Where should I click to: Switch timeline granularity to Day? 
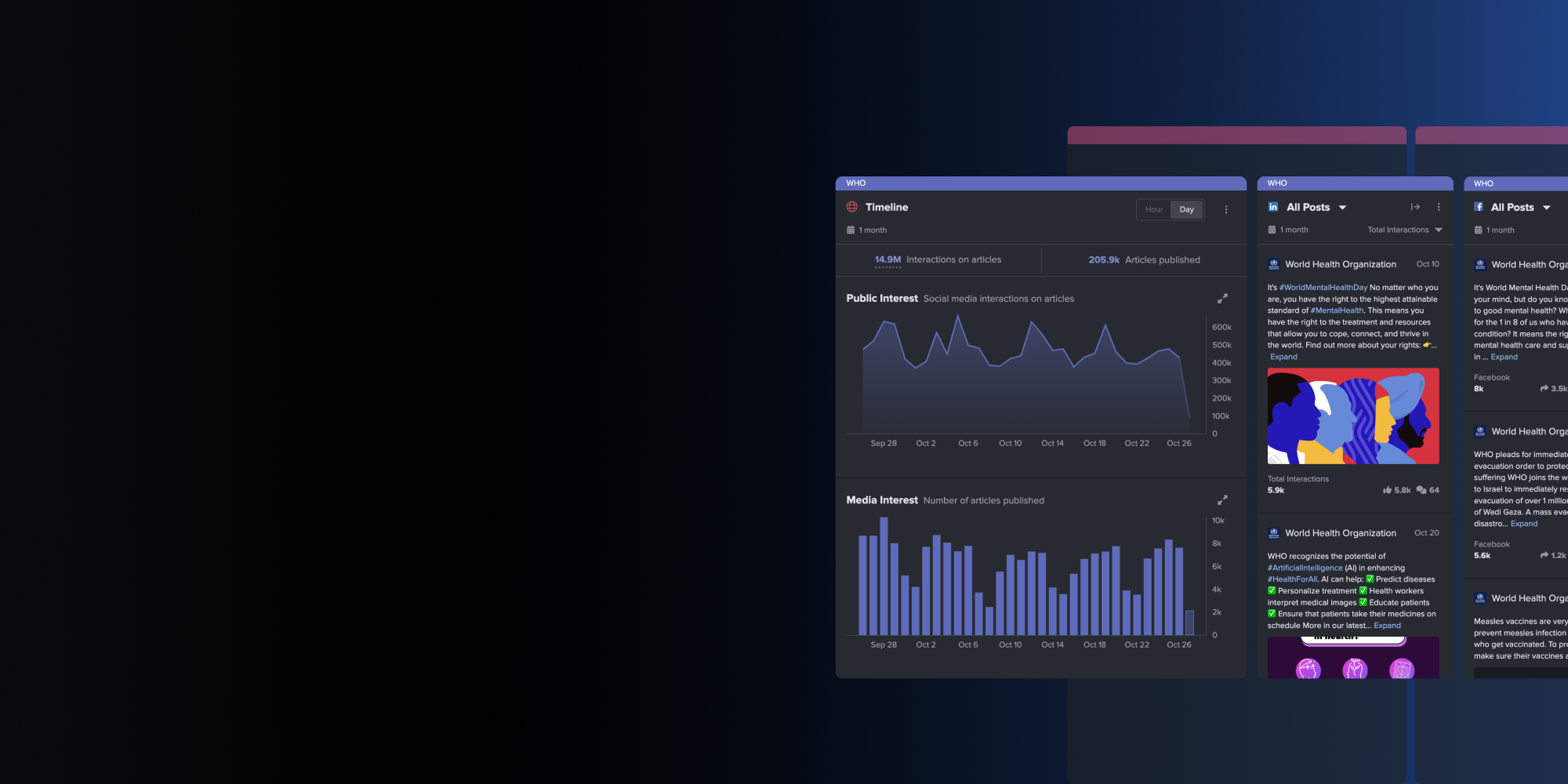click(1186, 209)
